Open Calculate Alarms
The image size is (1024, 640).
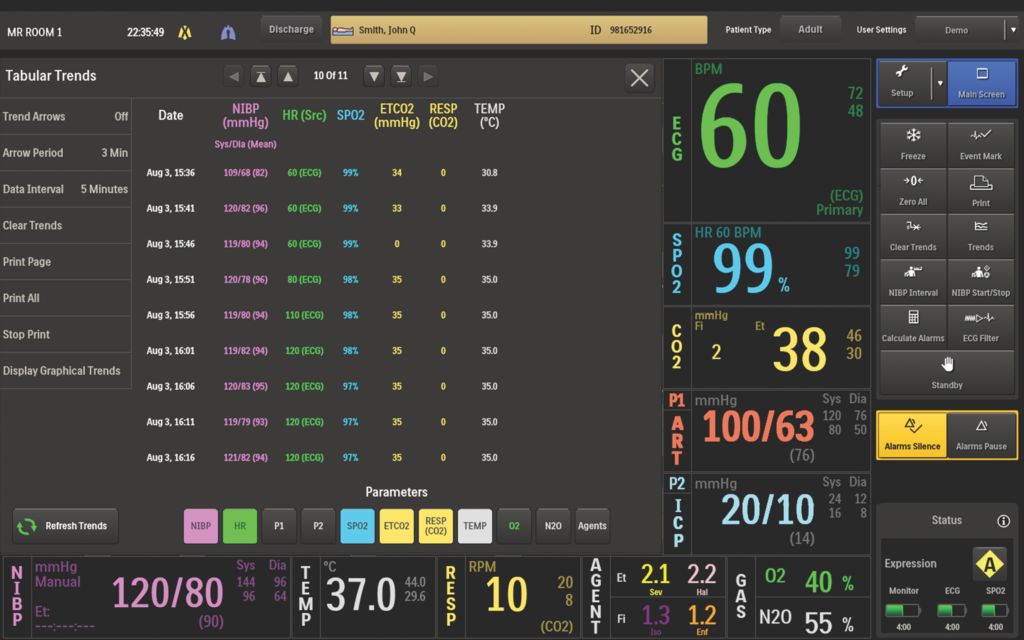(x=912, y=327)
